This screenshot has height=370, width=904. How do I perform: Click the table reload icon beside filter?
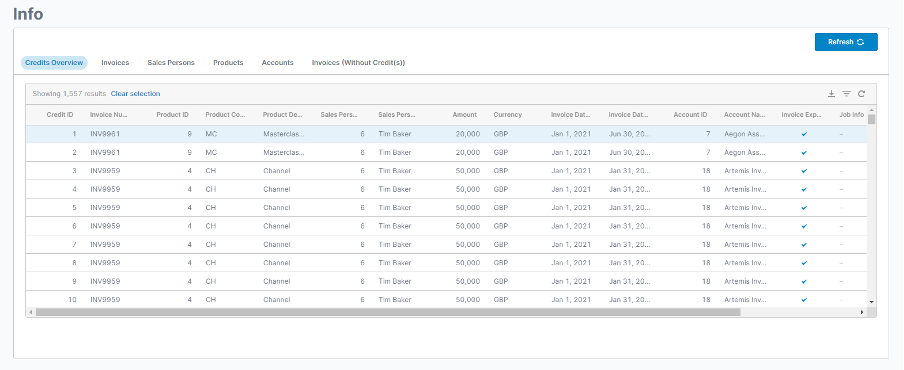(x=861, y=94)
